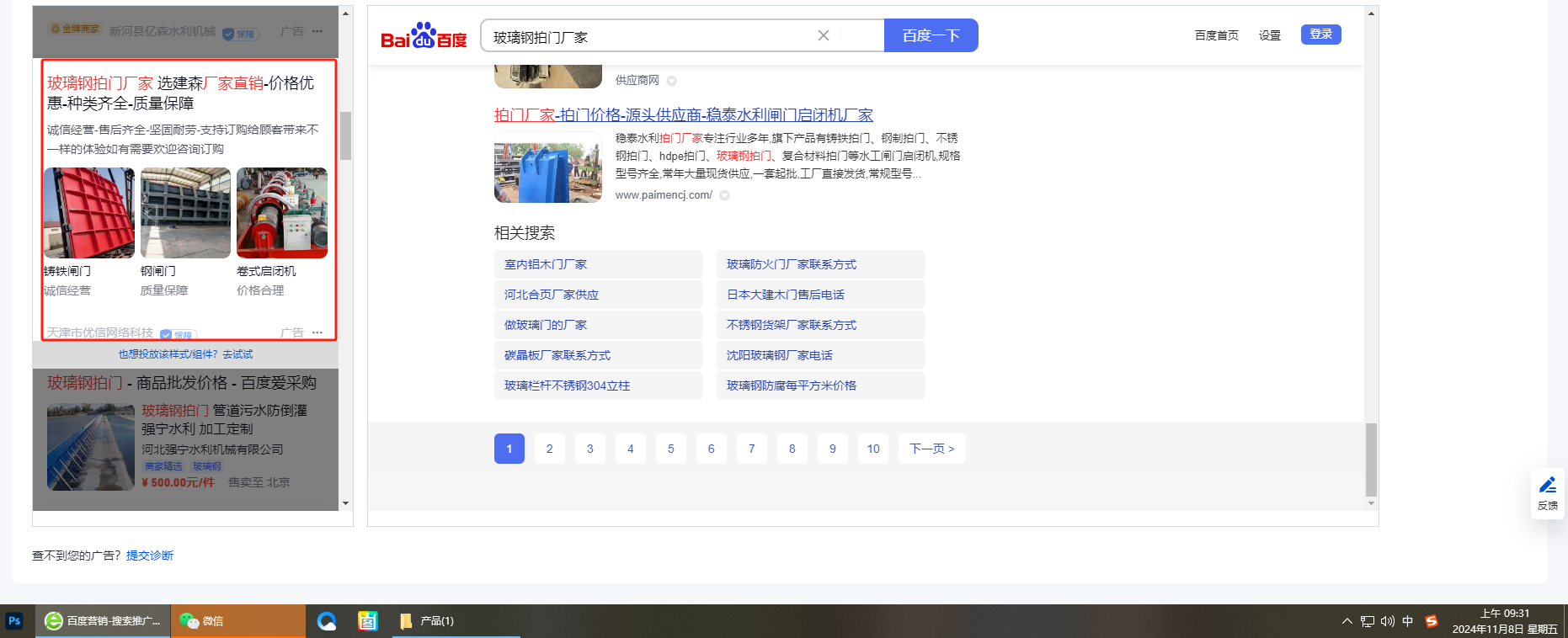Click related search 玻璃钢防腐每平方米价格
Viewport: 1568px width, 638px height.
click(791, 385)
